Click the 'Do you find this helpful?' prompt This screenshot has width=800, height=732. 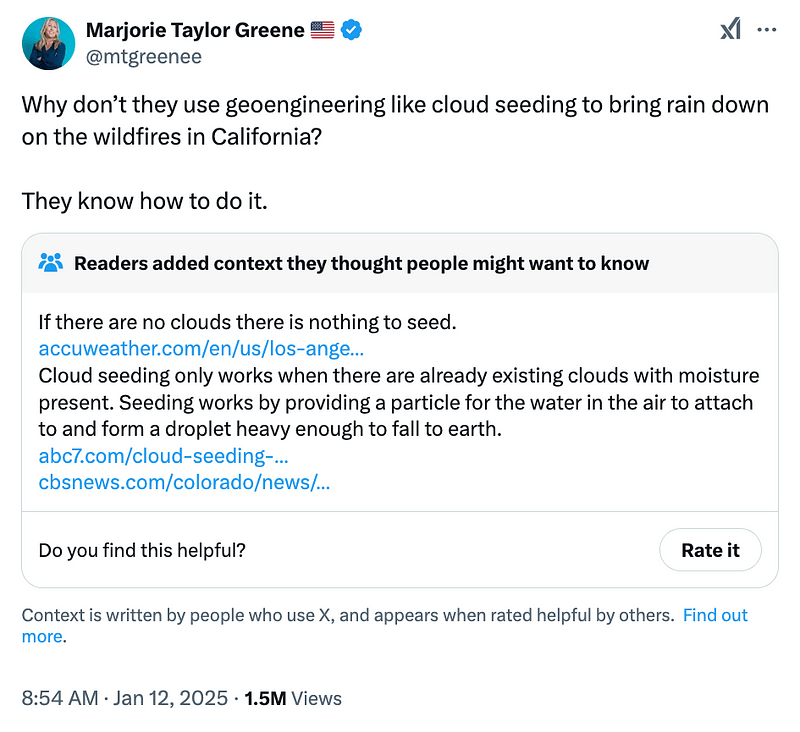[x=142, y=550]
